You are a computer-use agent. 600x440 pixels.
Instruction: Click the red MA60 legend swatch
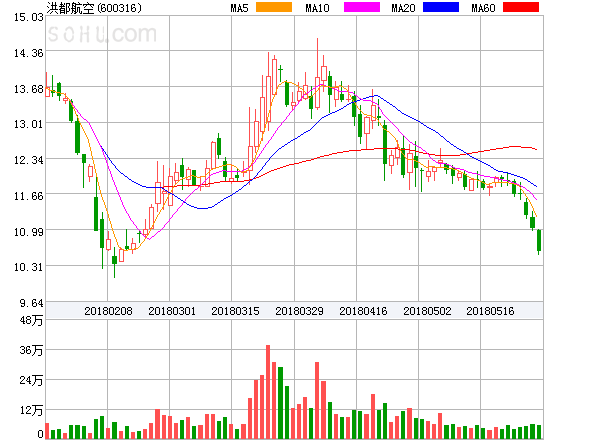[x=520, y=8]
